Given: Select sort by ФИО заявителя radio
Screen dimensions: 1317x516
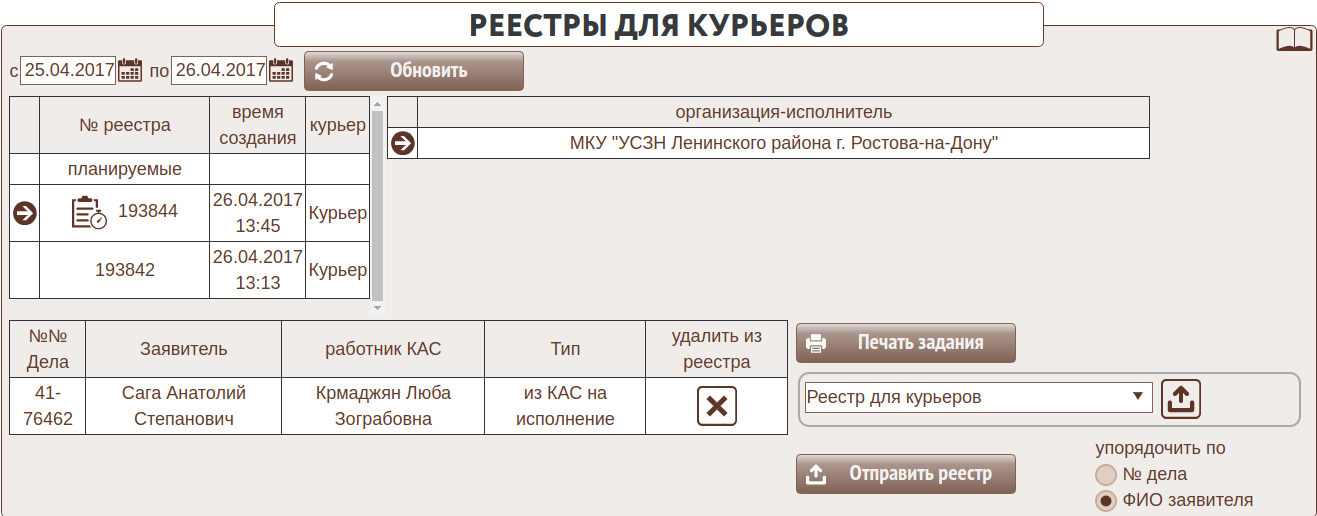Looking at the screenshot, I should [1105, 501].
